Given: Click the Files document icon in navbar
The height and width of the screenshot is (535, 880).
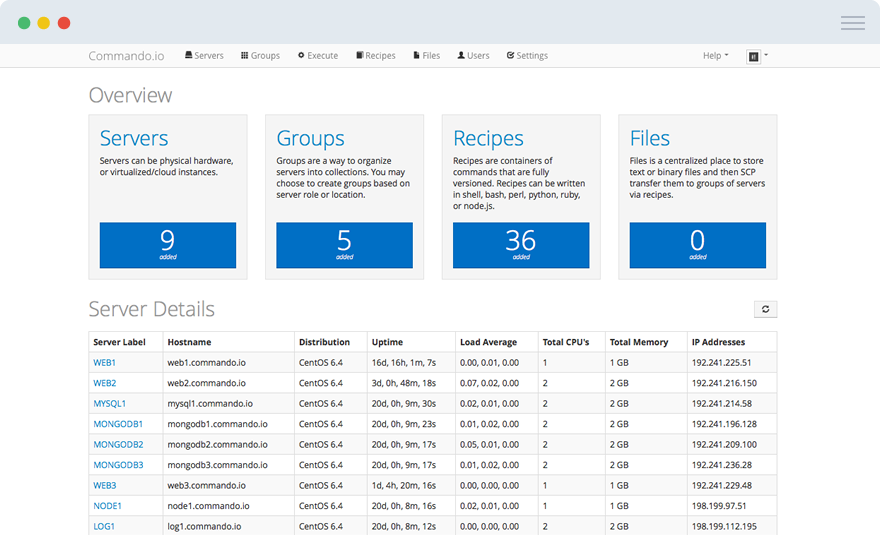Looking at the screenshot, I should pyautogui.click(x=417, y=56).
